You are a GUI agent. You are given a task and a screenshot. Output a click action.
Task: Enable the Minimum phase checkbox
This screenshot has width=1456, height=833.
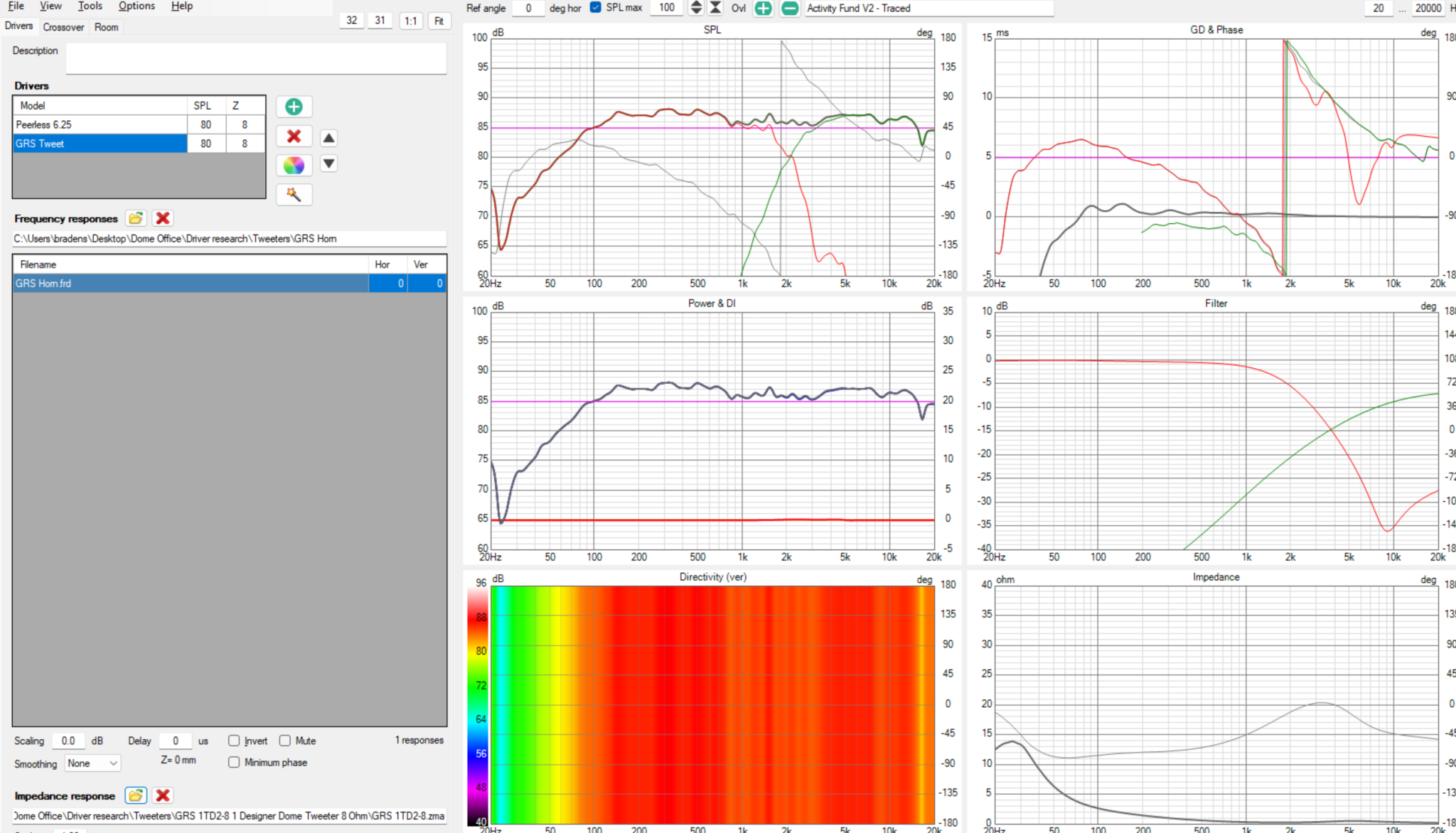tap(234, 762)
